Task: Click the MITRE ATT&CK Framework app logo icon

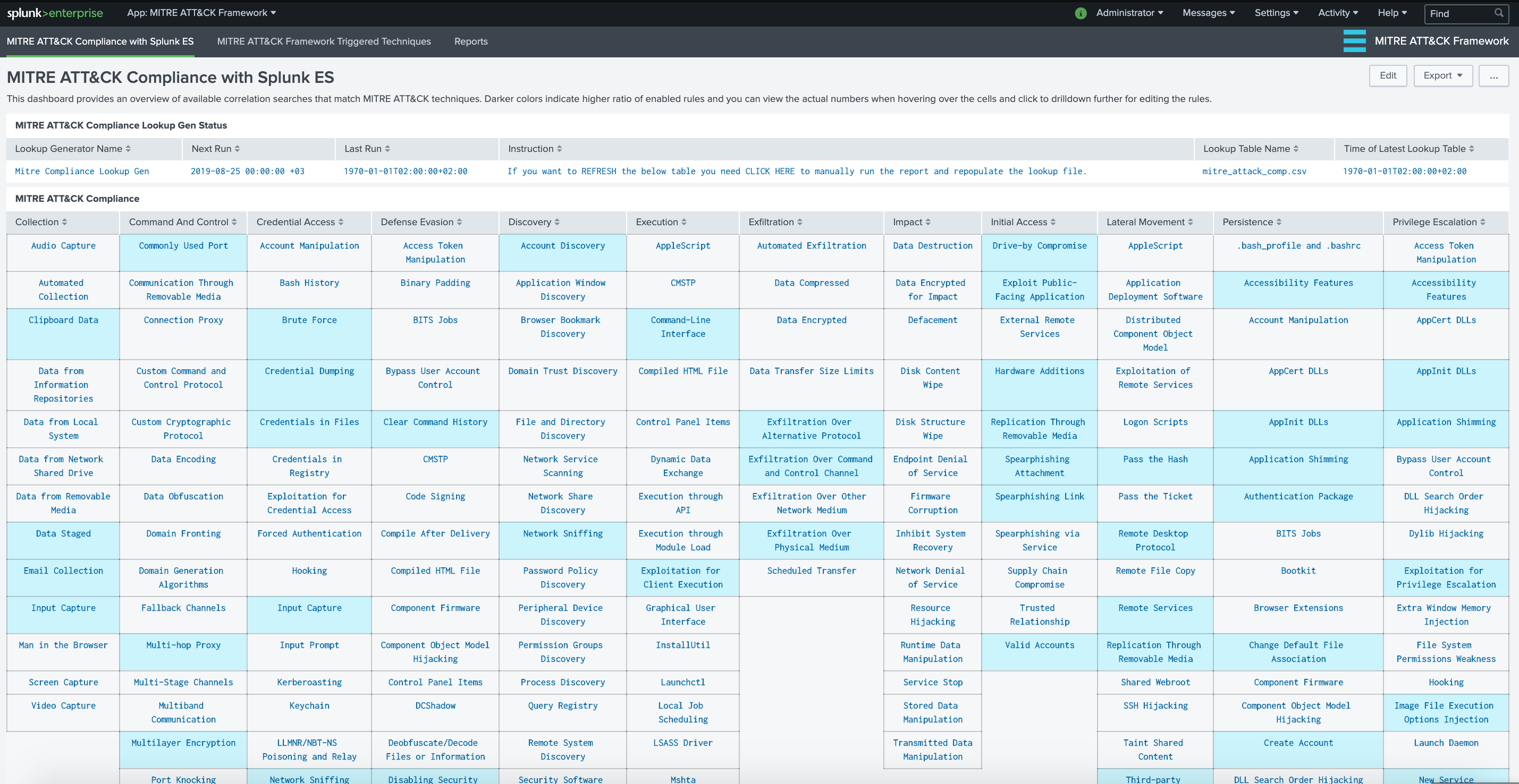Action: tap(1354, 41)
